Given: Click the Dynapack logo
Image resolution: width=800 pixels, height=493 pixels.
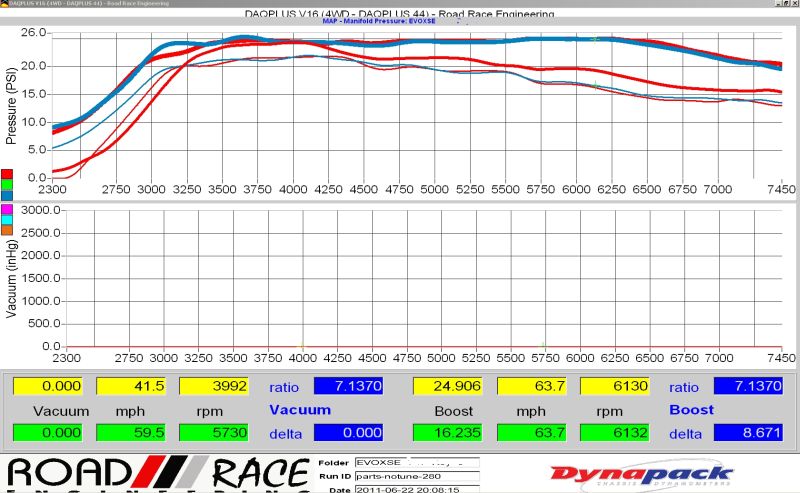Looking at the screenshot, I should [x=641, y=475].
